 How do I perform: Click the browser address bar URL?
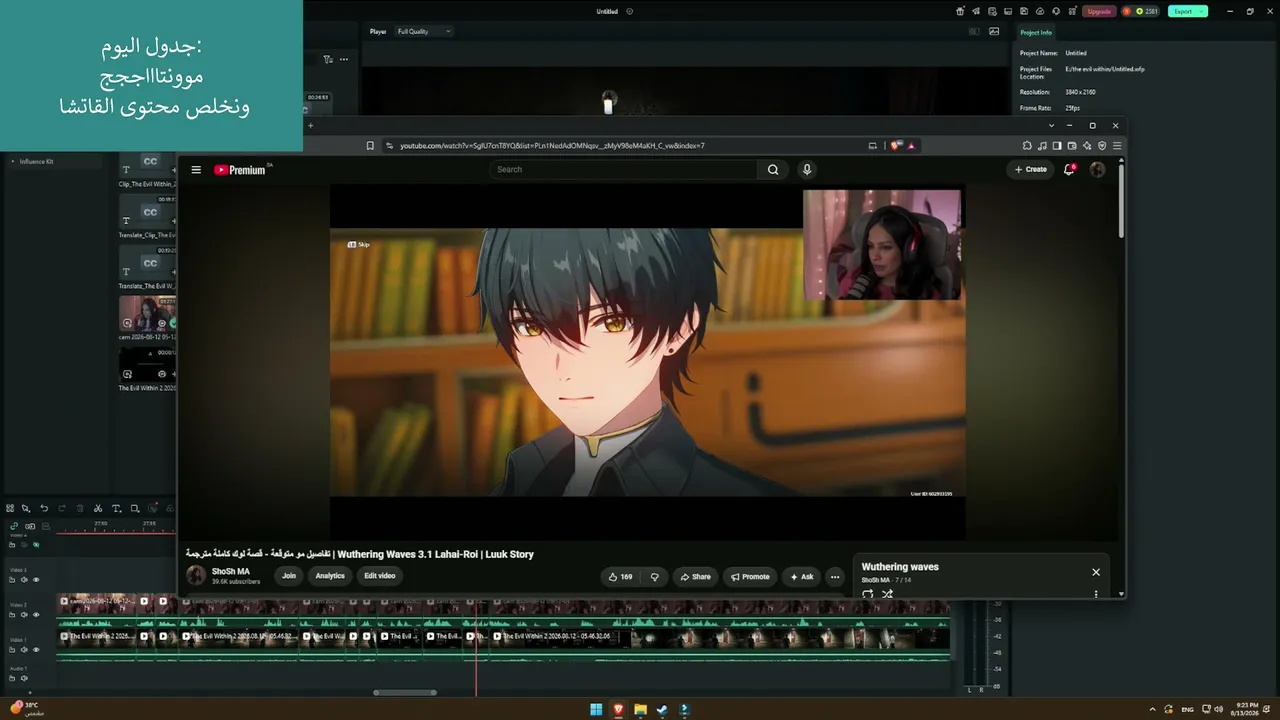click(x=552, y=146)
